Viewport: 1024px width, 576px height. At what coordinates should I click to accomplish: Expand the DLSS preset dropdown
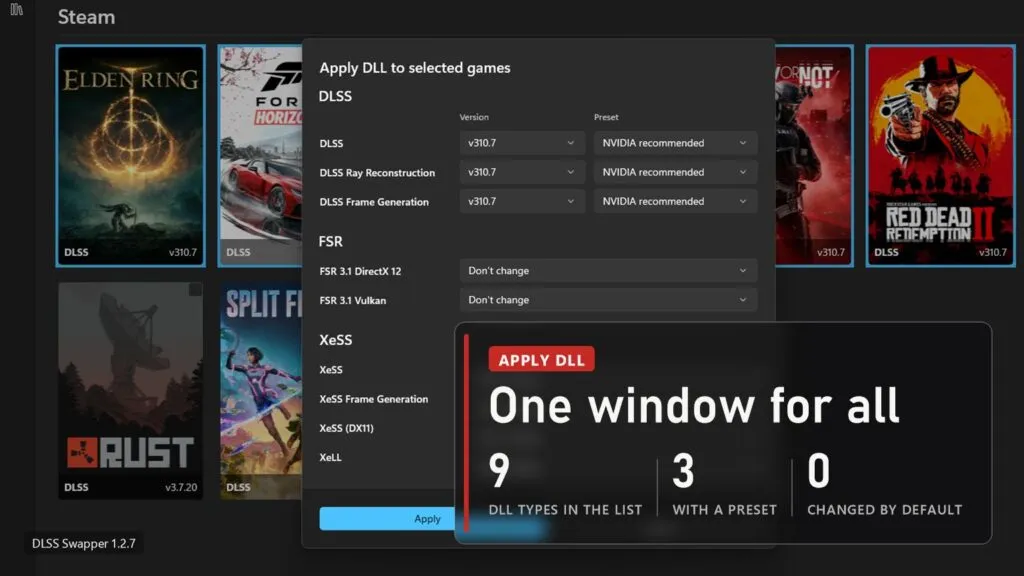675,143
